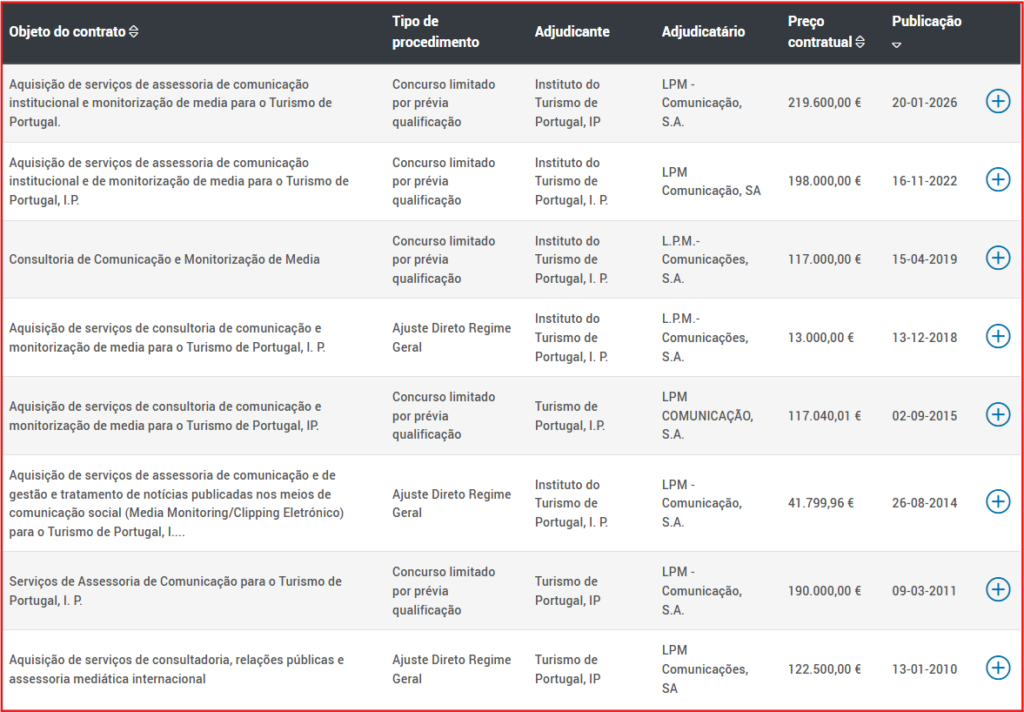This screenshot has width=1024, height=712.
Task: Expand the row published on 02-09-2015
Action: pos(997,414)
